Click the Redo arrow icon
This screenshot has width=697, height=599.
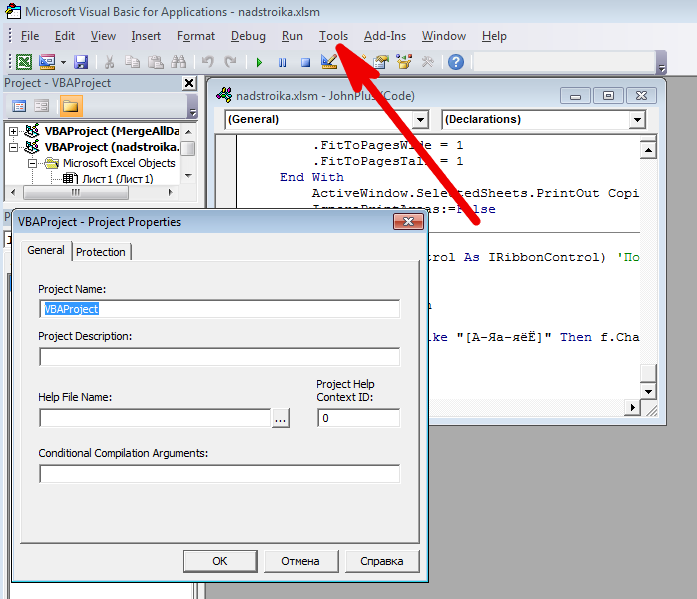pyautogui.click(x=230, y=62)
